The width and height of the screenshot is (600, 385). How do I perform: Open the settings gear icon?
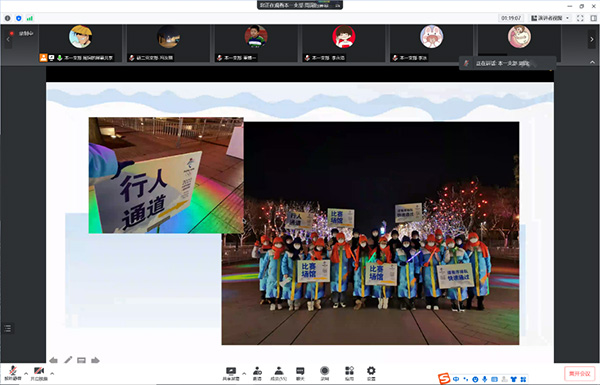click(x=371, y=373)
